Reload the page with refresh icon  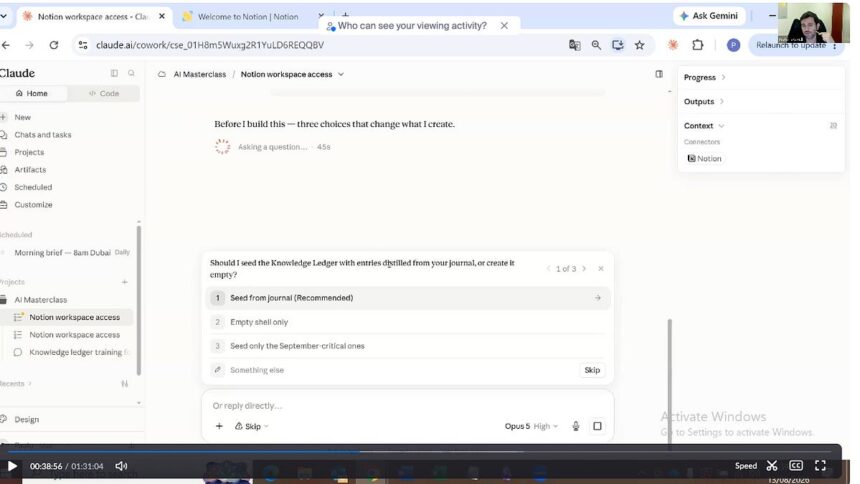(54, 45)
